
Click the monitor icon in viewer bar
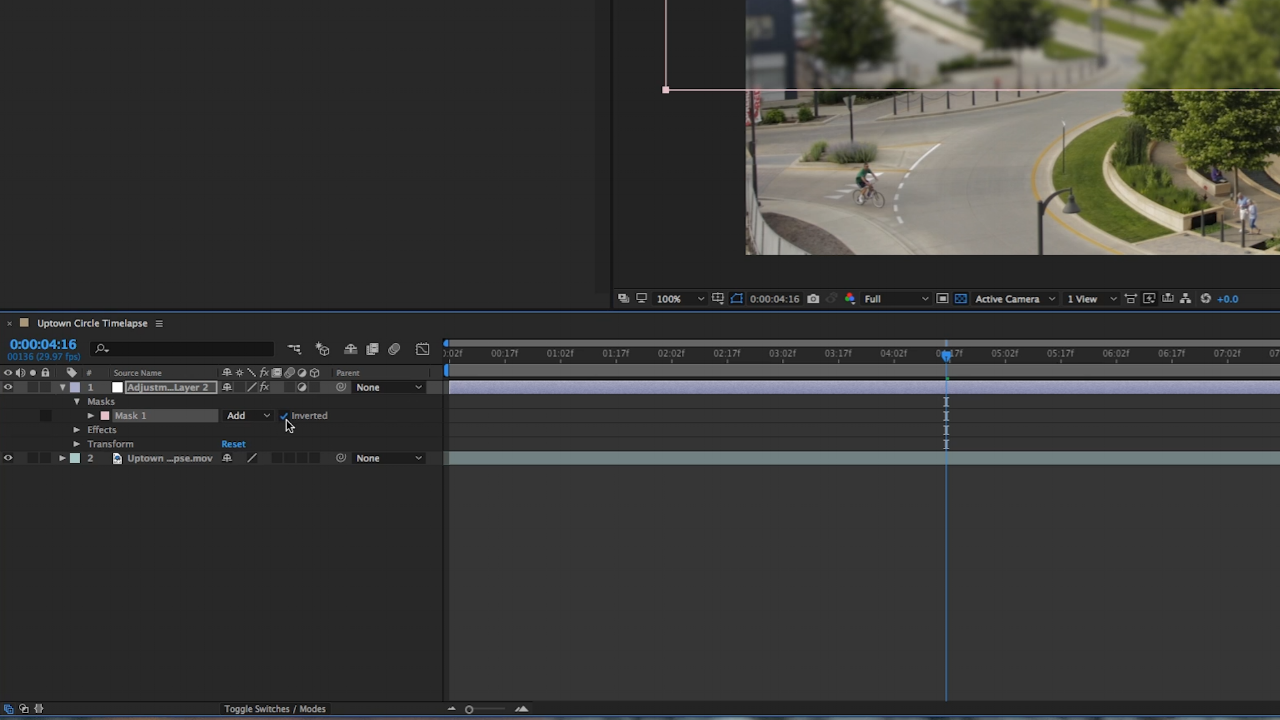pos(641,299)
